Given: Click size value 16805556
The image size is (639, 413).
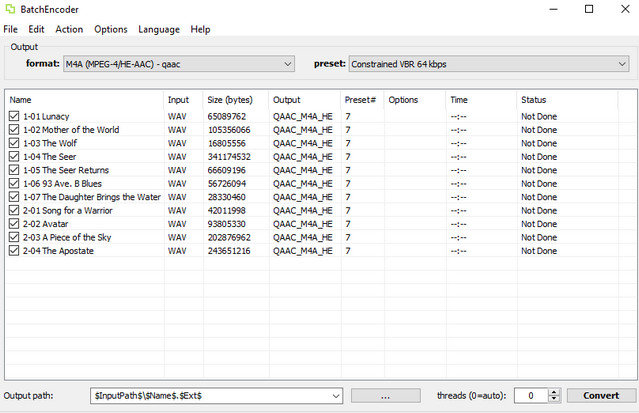Looking at the screenshot, I should [x=227, y=144].
